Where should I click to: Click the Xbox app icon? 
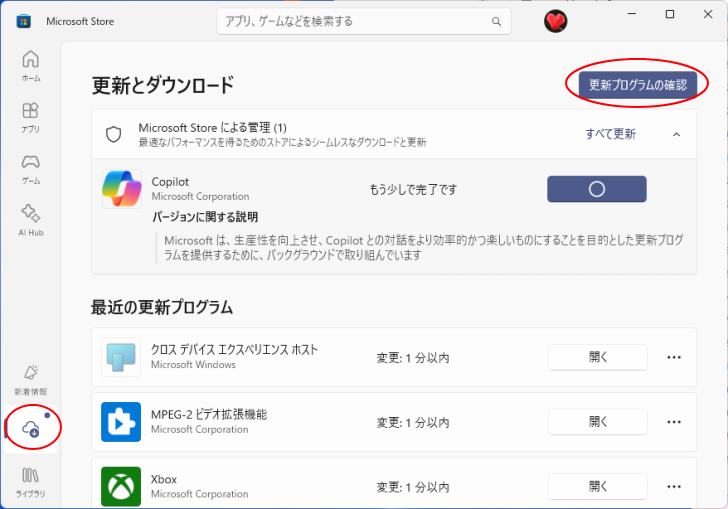(121, 486)
